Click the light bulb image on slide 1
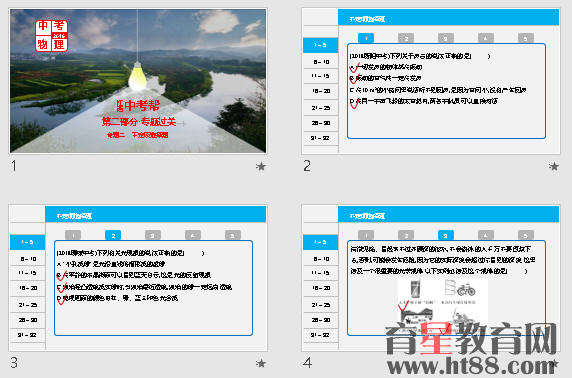Viewport: 572px width, 378px height. click(x=138, y=76)
